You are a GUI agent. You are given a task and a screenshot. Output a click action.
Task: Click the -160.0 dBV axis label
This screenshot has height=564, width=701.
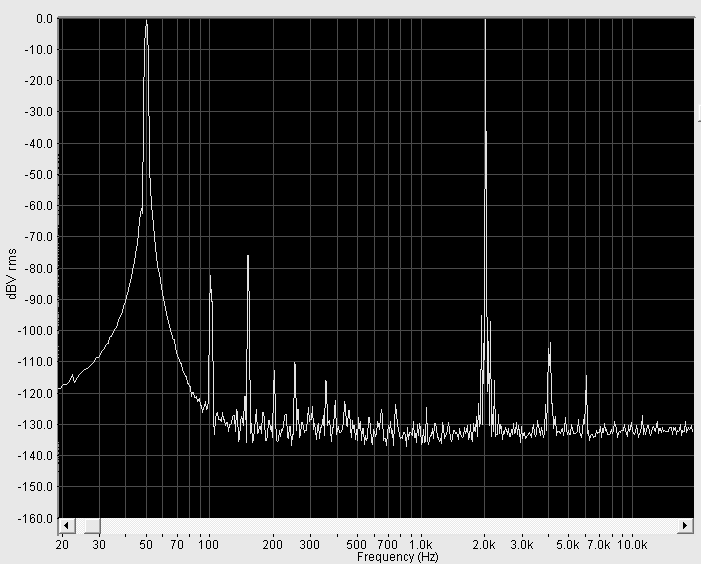tap(35, 518)
